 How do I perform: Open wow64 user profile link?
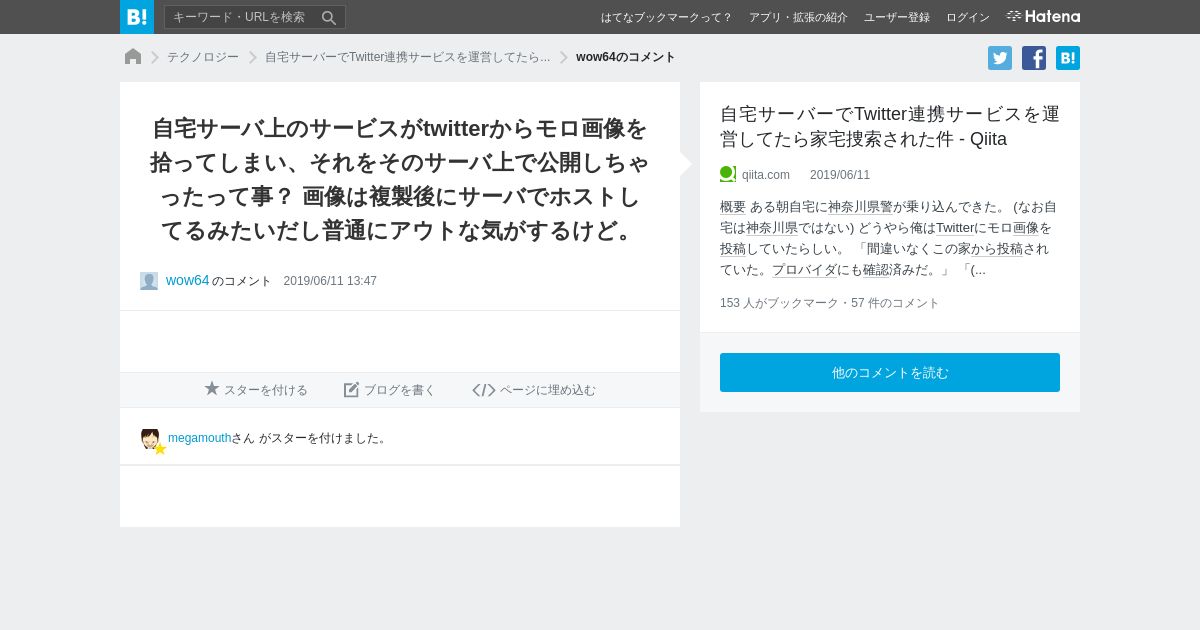coord(187,280)
